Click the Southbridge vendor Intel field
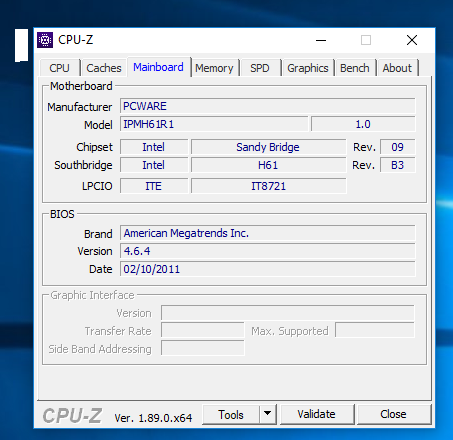Image resolution: width=453 pixels, height=440 pixels. click(154, 165)
